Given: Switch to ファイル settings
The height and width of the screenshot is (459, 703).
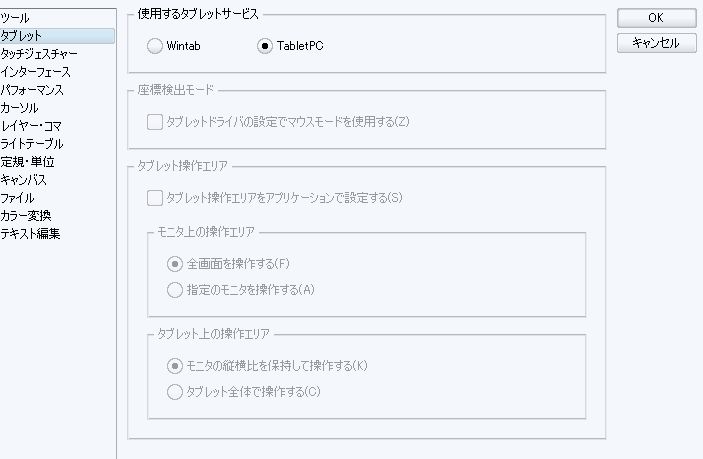Looking at the screenshot, I should pyautogui.click(x=18, y=198).
